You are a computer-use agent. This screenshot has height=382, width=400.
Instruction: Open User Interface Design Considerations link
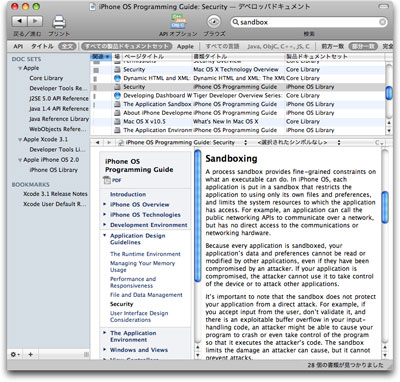139,316
